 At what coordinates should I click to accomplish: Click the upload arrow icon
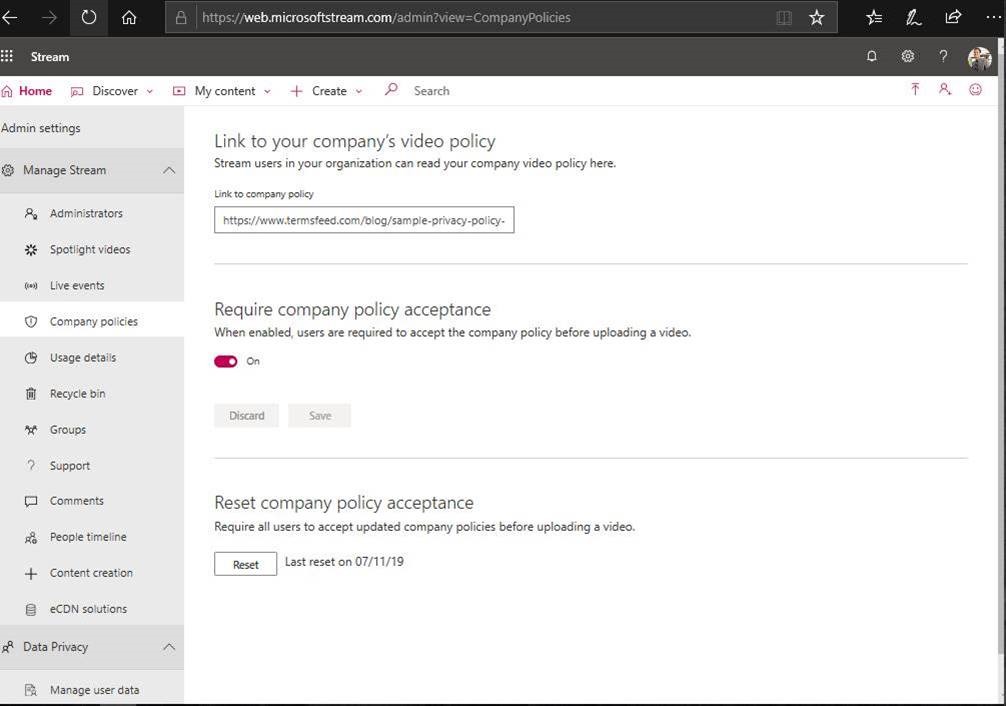click(x=914, y=90)
